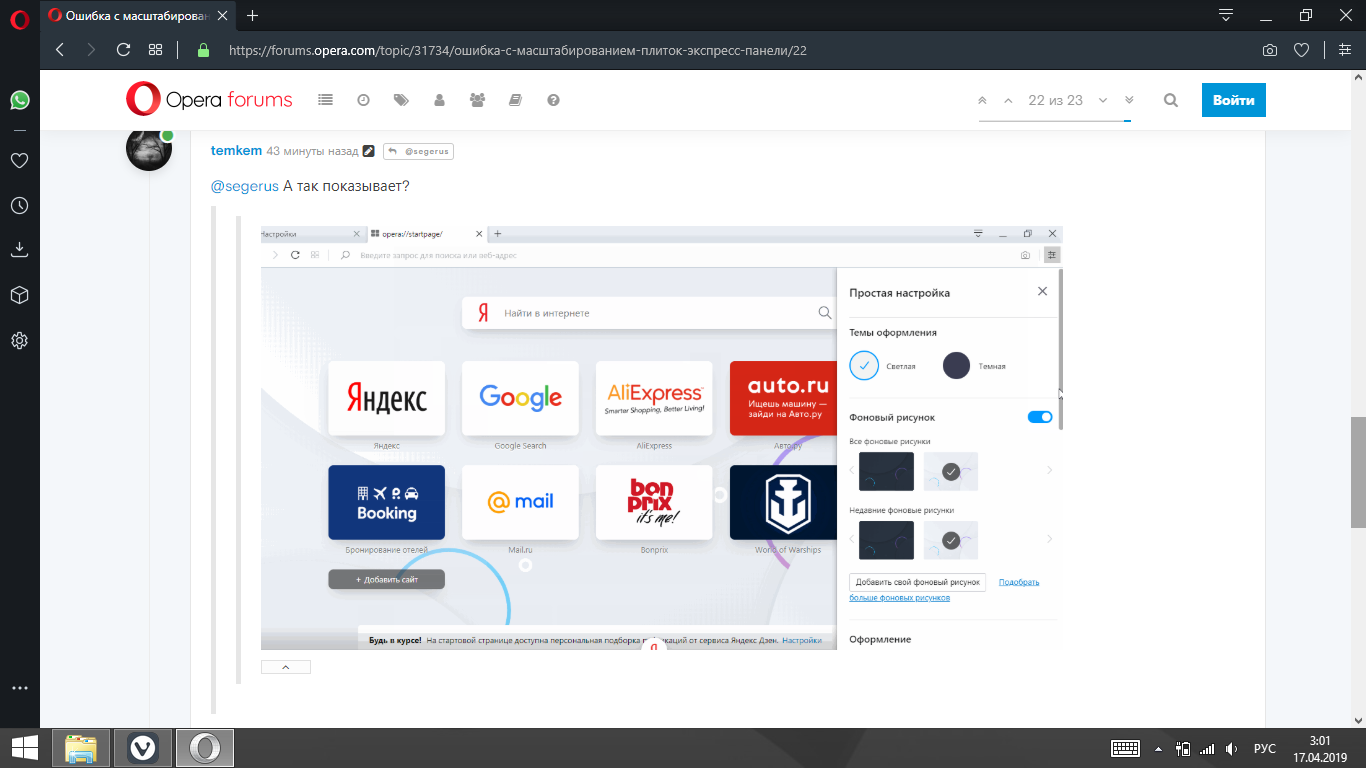Click the Opera forums logo
The width and height of the screenshot is (1366, 768).
209,99
